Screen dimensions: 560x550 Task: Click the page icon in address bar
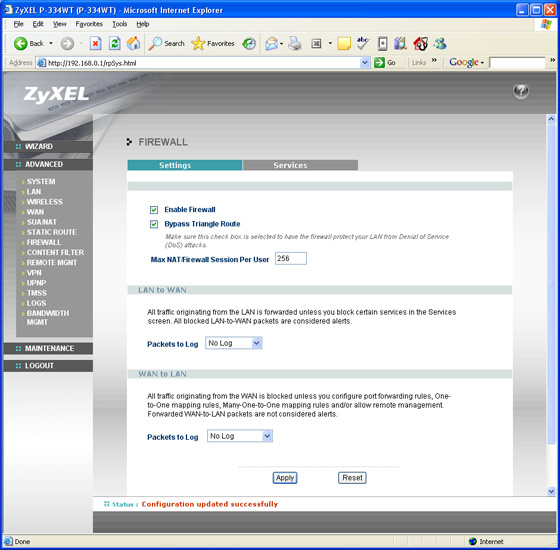[x=42, y=63]
